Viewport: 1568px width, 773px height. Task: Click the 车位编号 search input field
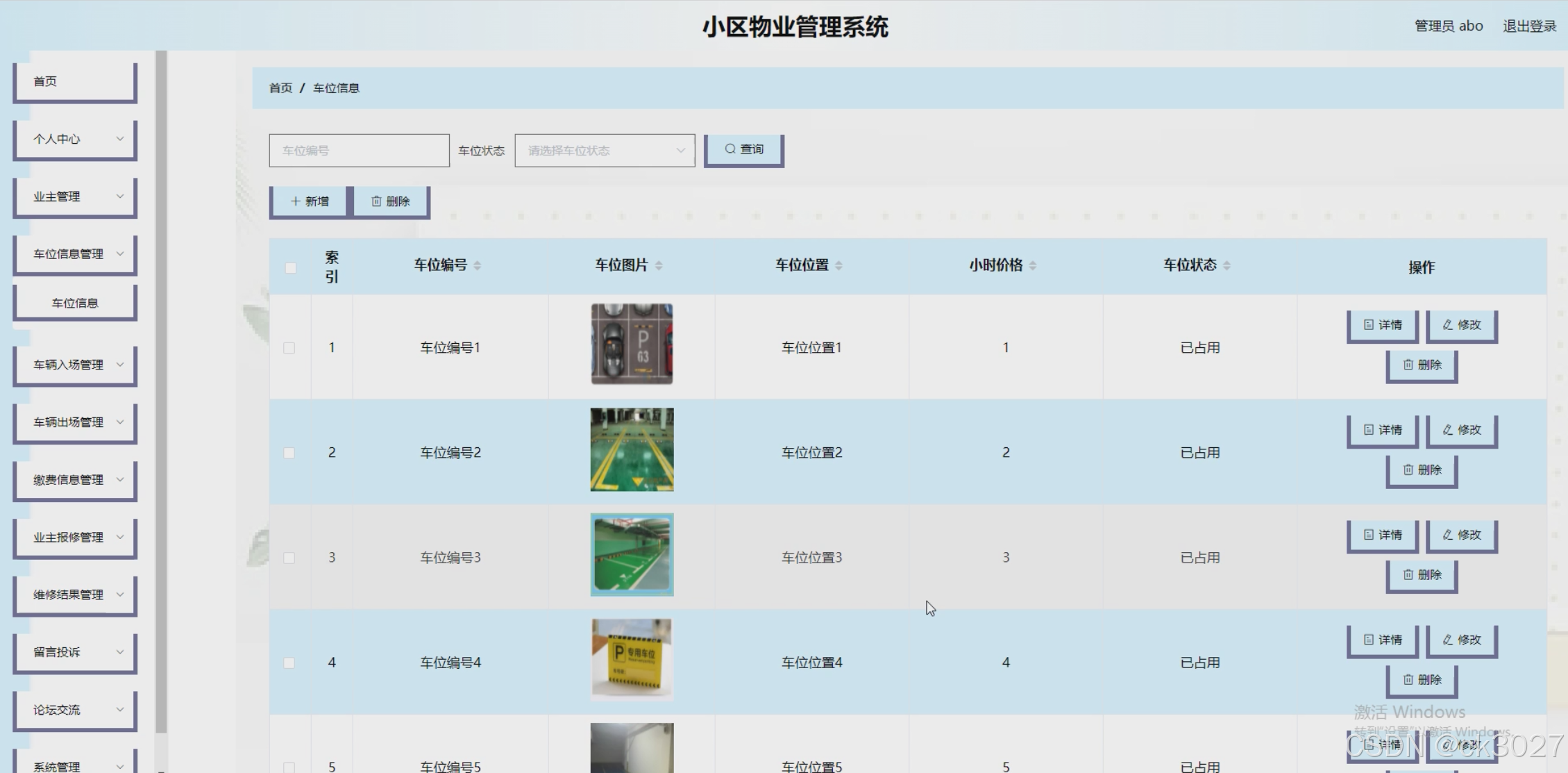(x=359, y=151)
